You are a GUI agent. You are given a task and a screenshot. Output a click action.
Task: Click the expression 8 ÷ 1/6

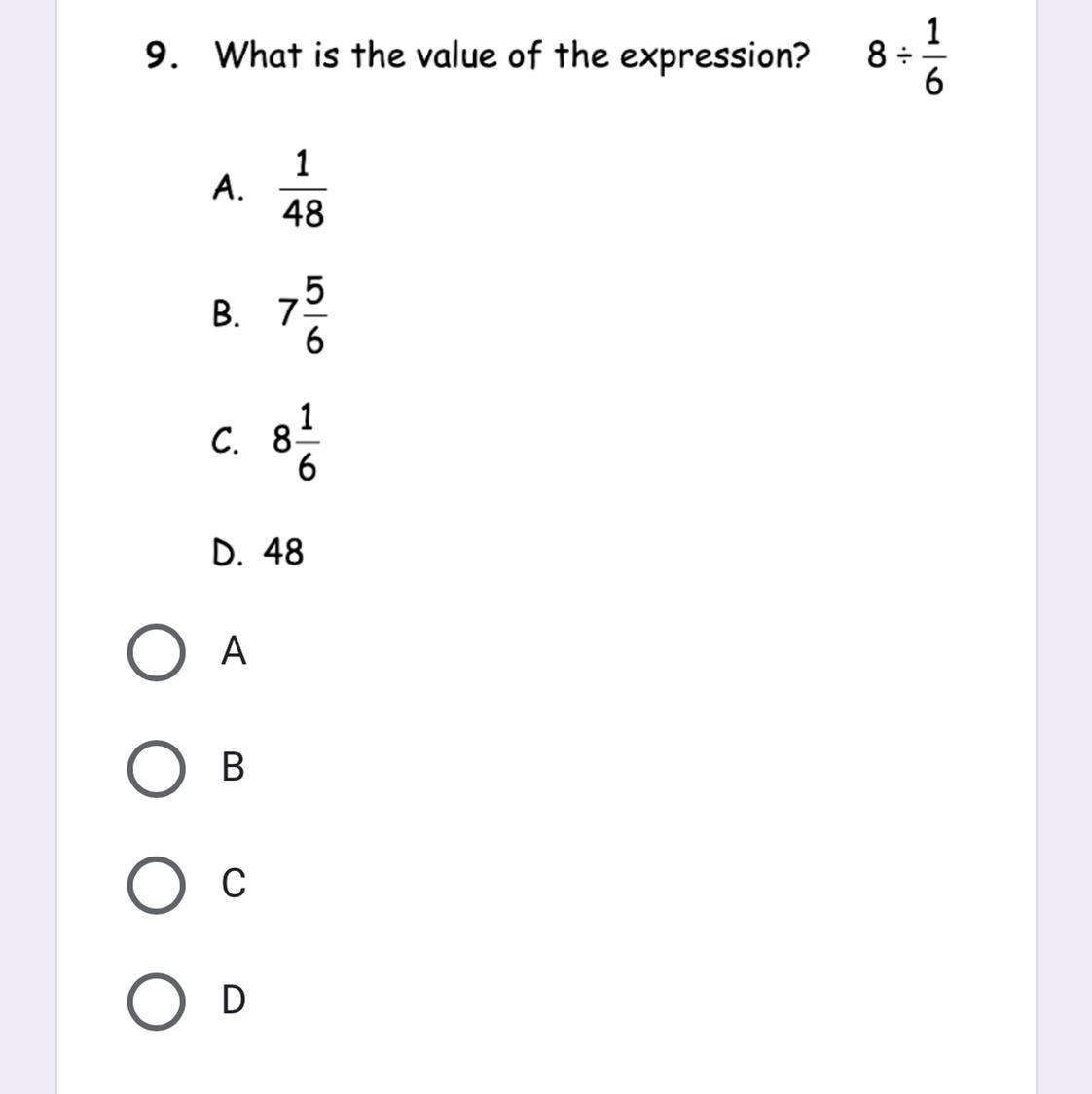pyautogui.click(x=906, y=55)
